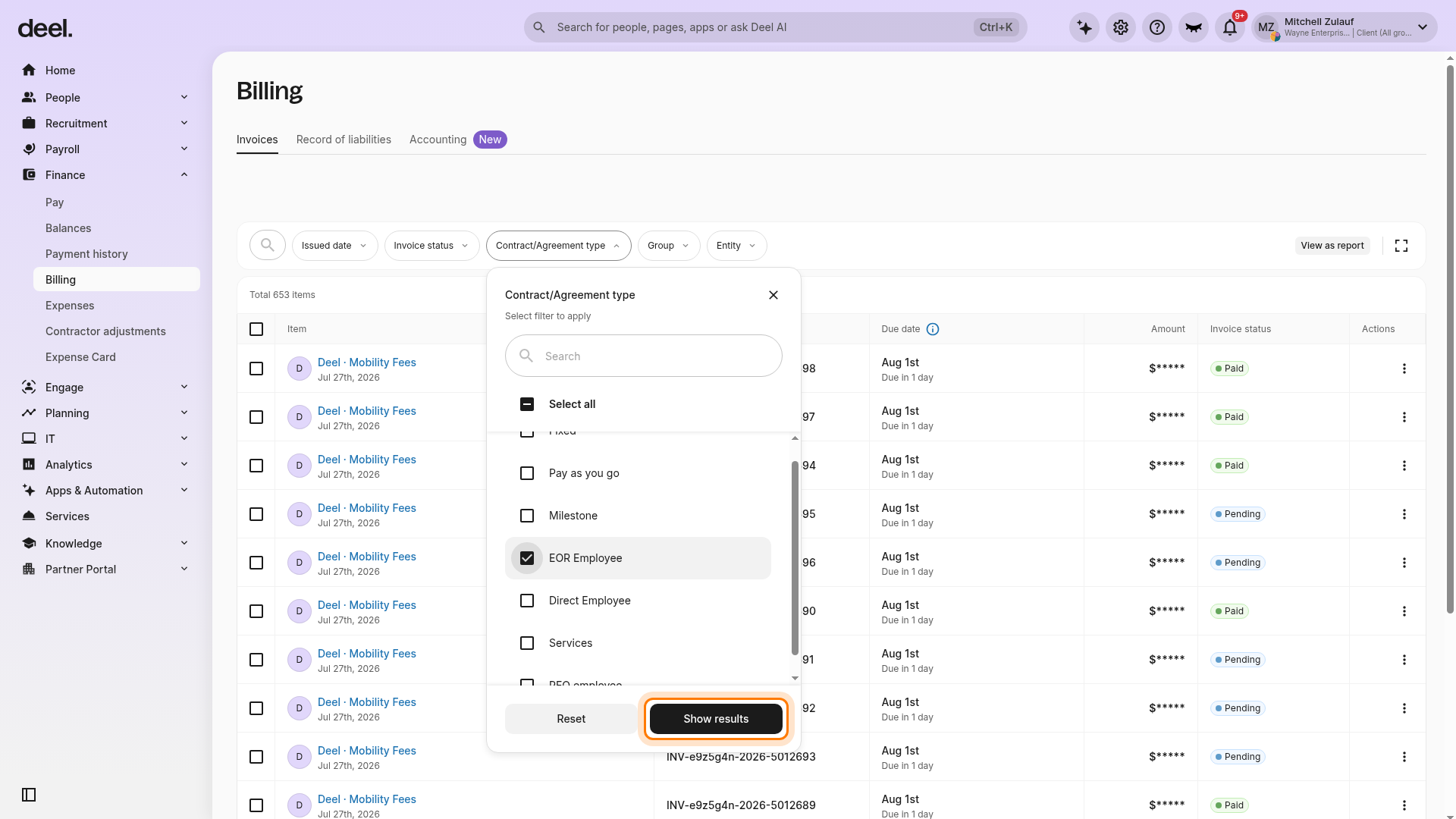Toggle fullscreen table view icon
Image resolution: width=1456 pixels, height=819 pixels.
[1401, 246]
